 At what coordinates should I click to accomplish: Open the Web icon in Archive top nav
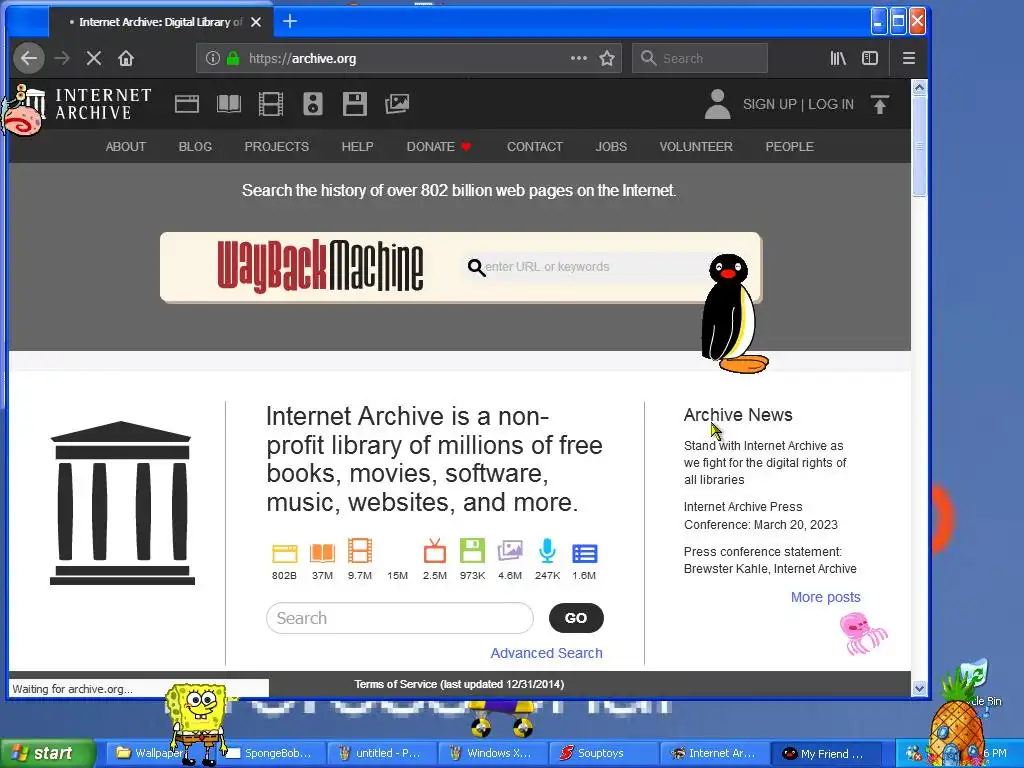187,104
